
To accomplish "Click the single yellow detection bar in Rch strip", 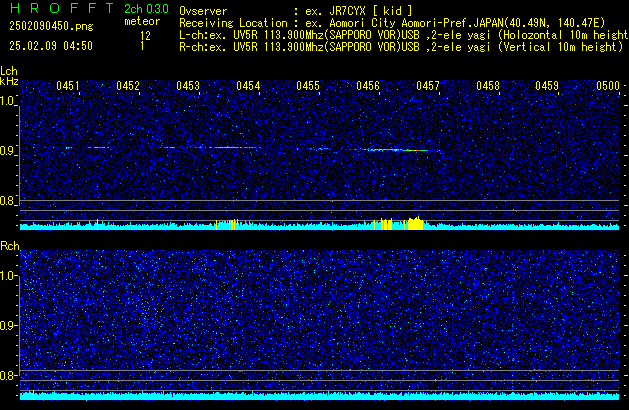I will coord(33,395).
